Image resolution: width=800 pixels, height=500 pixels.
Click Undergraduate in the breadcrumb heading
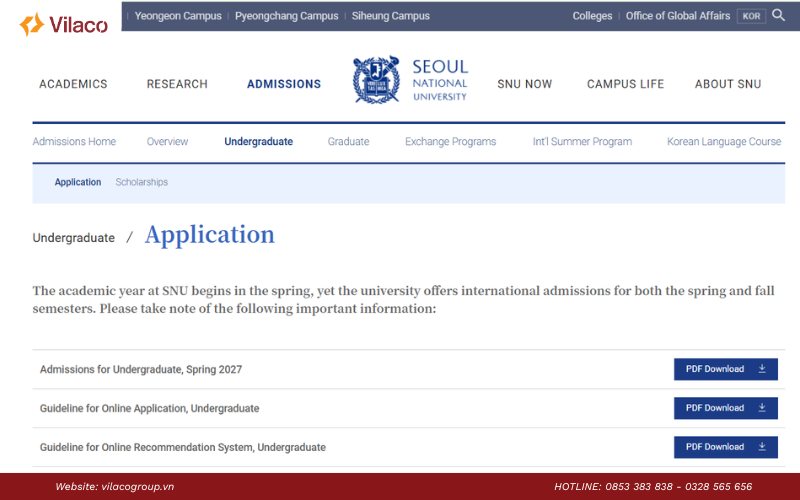click(73, 238)
